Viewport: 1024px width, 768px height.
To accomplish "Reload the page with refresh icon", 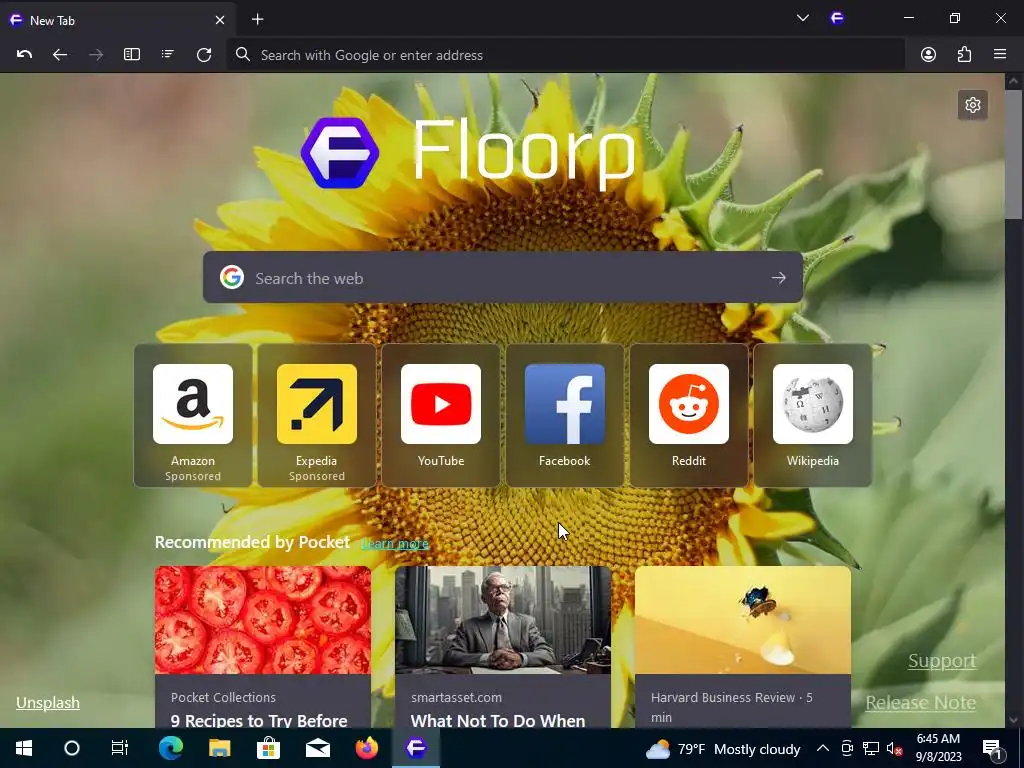I will (204, 55).
